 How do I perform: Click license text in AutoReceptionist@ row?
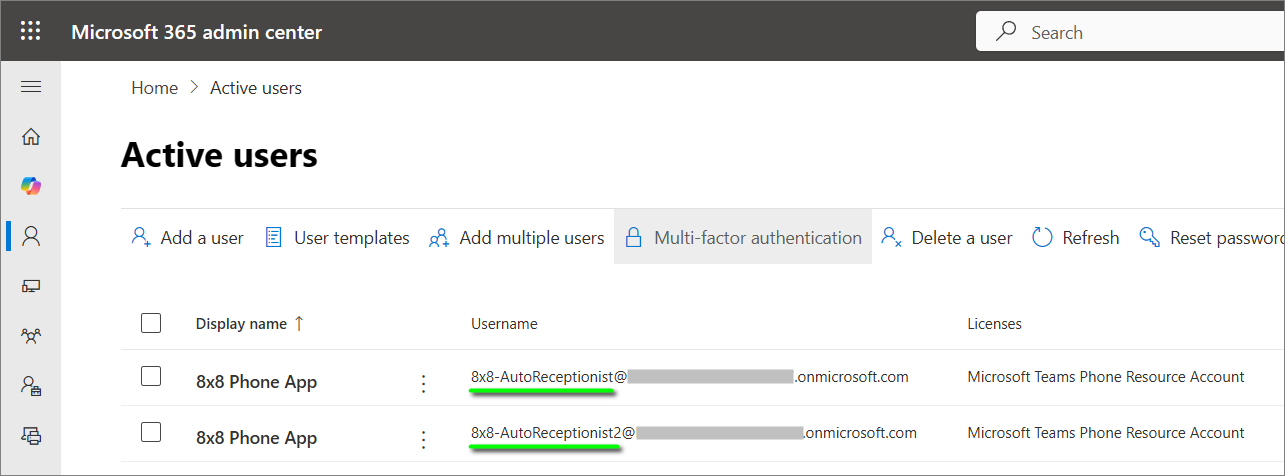(1106, 377)
